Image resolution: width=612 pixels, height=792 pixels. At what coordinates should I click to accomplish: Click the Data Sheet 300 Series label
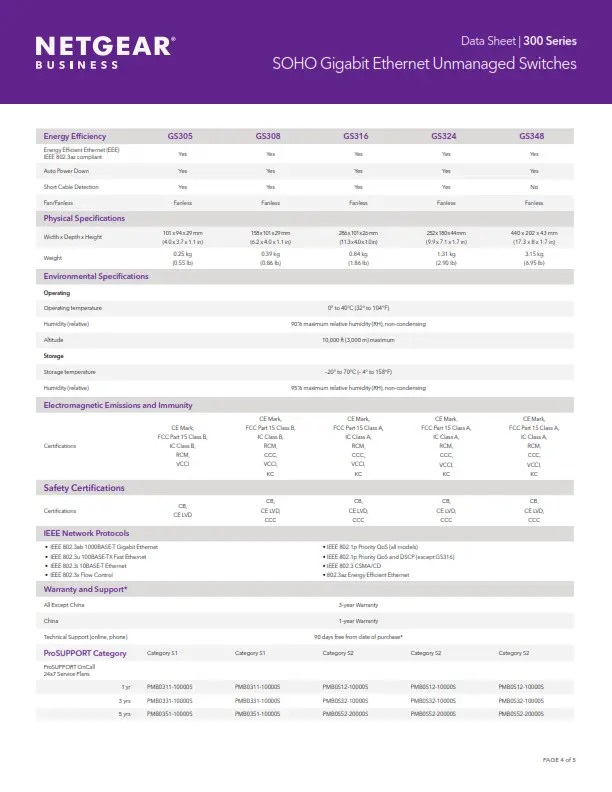(518, 41)
